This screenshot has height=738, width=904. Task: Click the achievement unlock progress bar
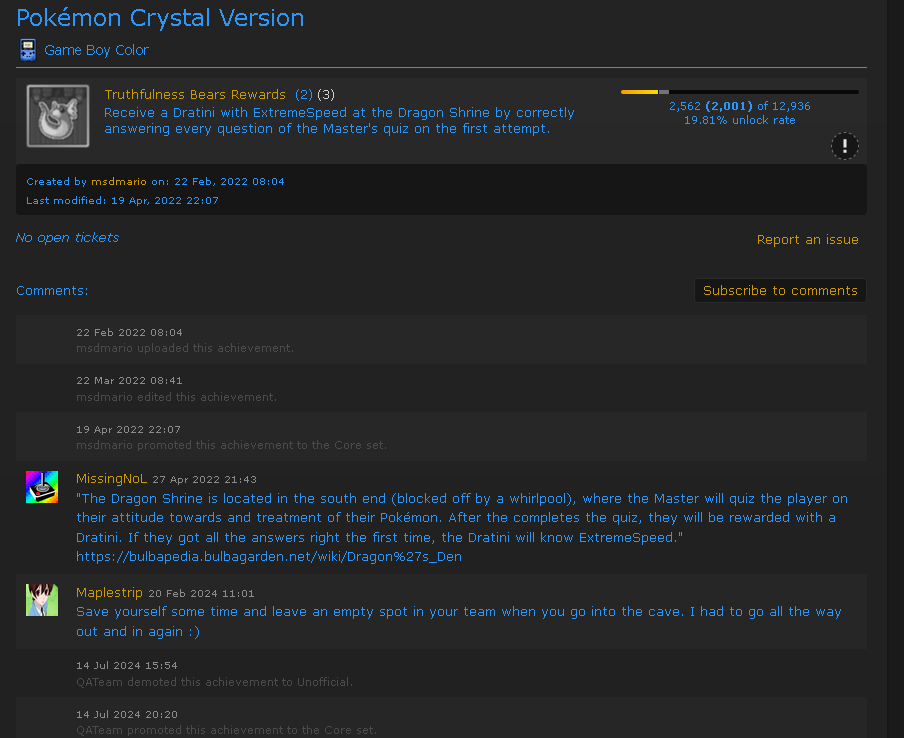coord(740,92)
